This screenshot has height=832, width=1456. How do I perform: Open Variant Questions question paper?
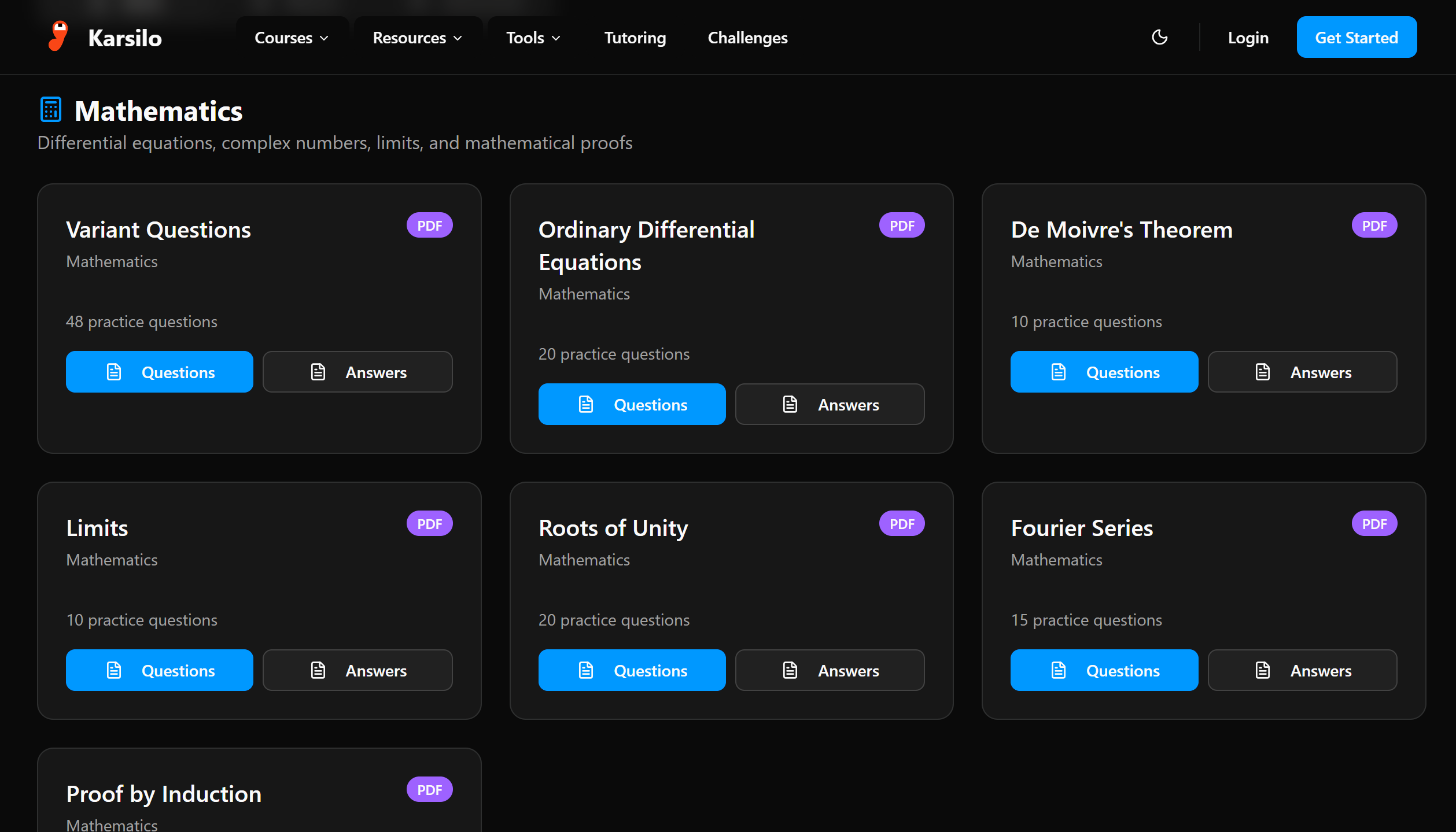[x=160, y=372]
